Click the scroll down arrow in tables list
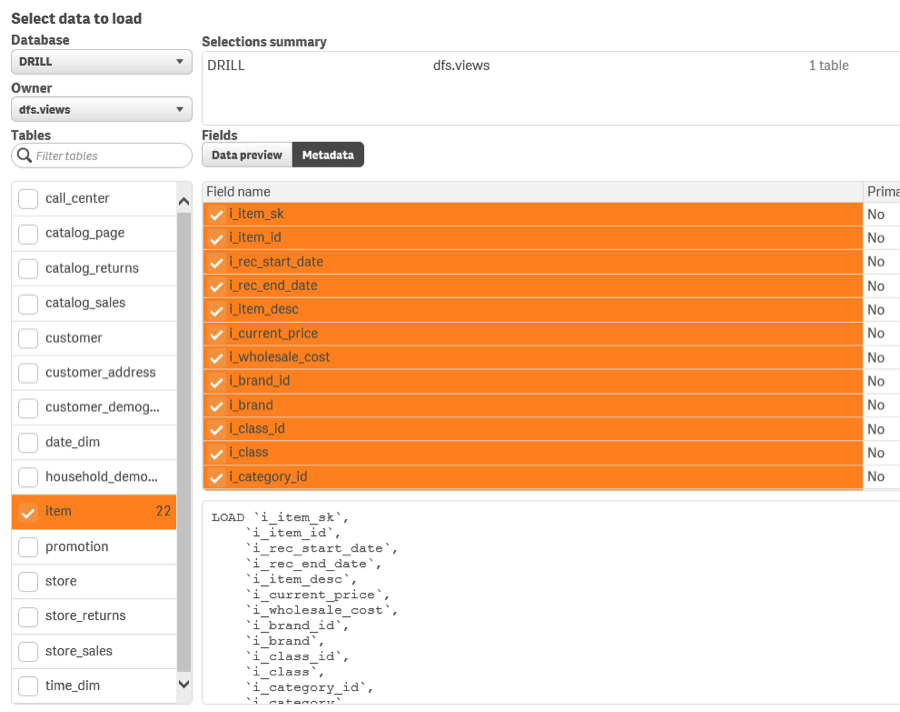The image size is (900, 712). pyautogui.click(x=183, y=684)
